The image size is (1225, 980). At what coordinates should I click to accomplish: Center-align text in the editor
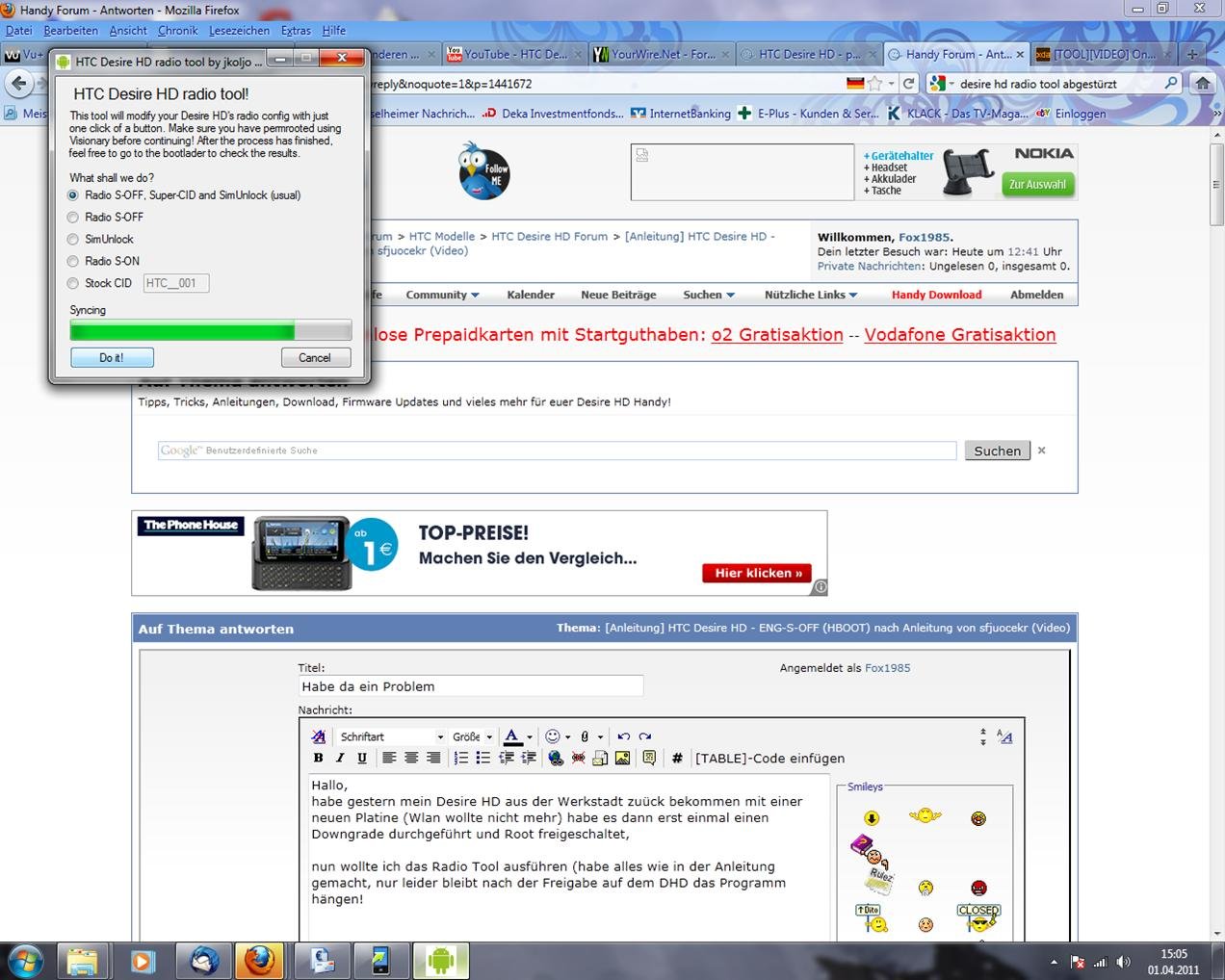(x=411, y=759)
